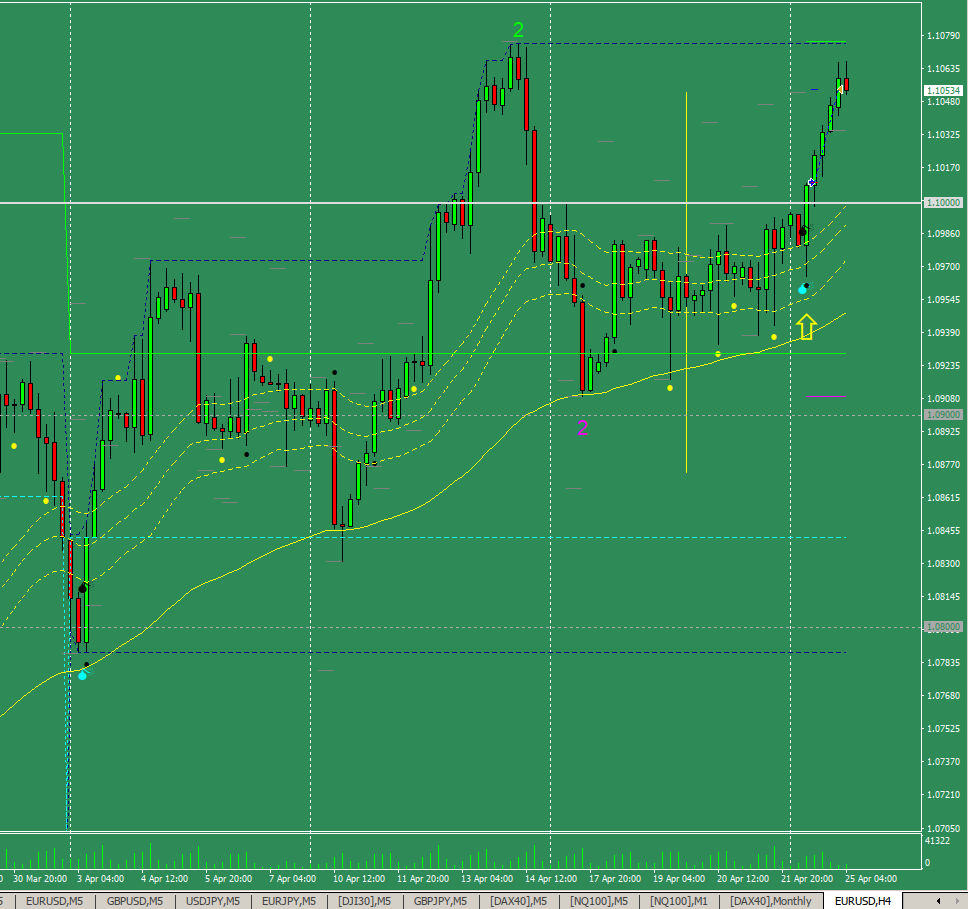Click the 1.10000 level label on price scale
968x909 pixels.
pos(943,203)
